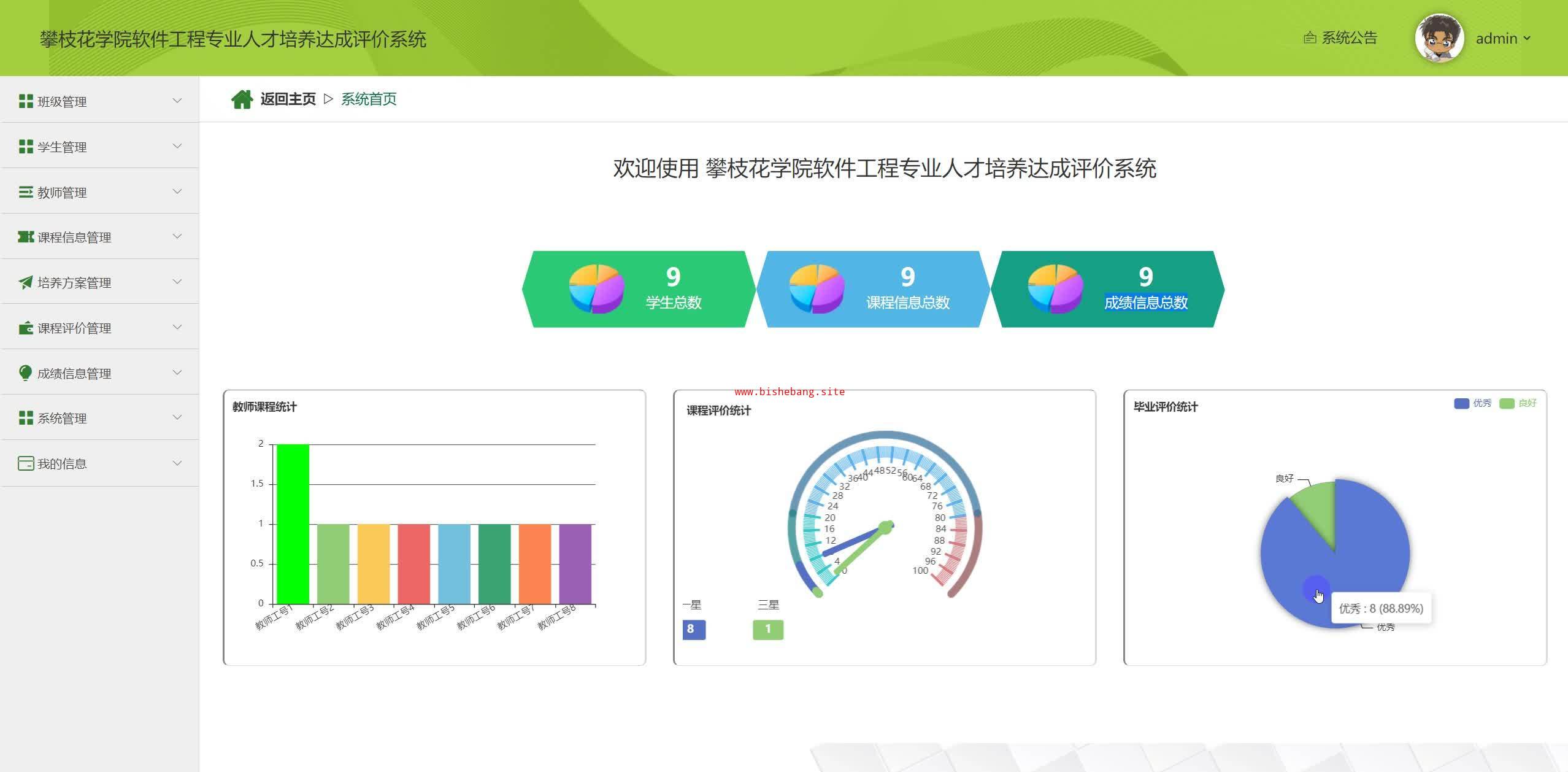
Task: Click the admin user avatar
Action: pos(1439,38)
